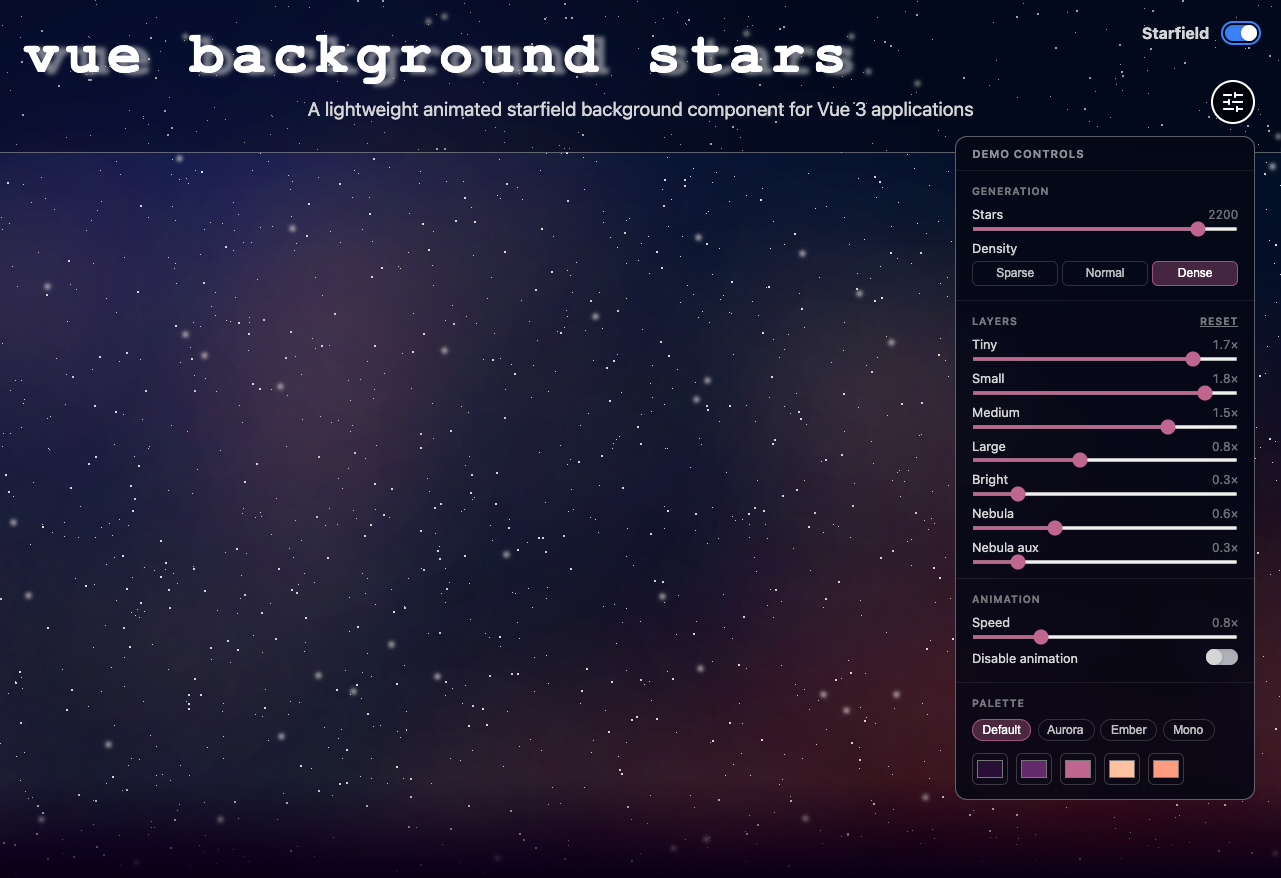
Task: Click the Speed value 0.8×
Action: click(1225, 623)
